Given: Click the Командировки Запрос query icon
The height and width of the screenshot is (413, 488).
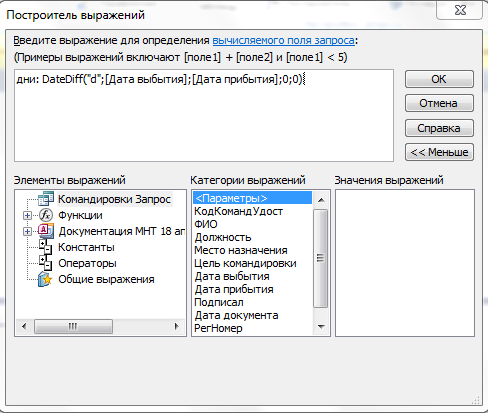Looking at the screenshot, I should [46, 199].
